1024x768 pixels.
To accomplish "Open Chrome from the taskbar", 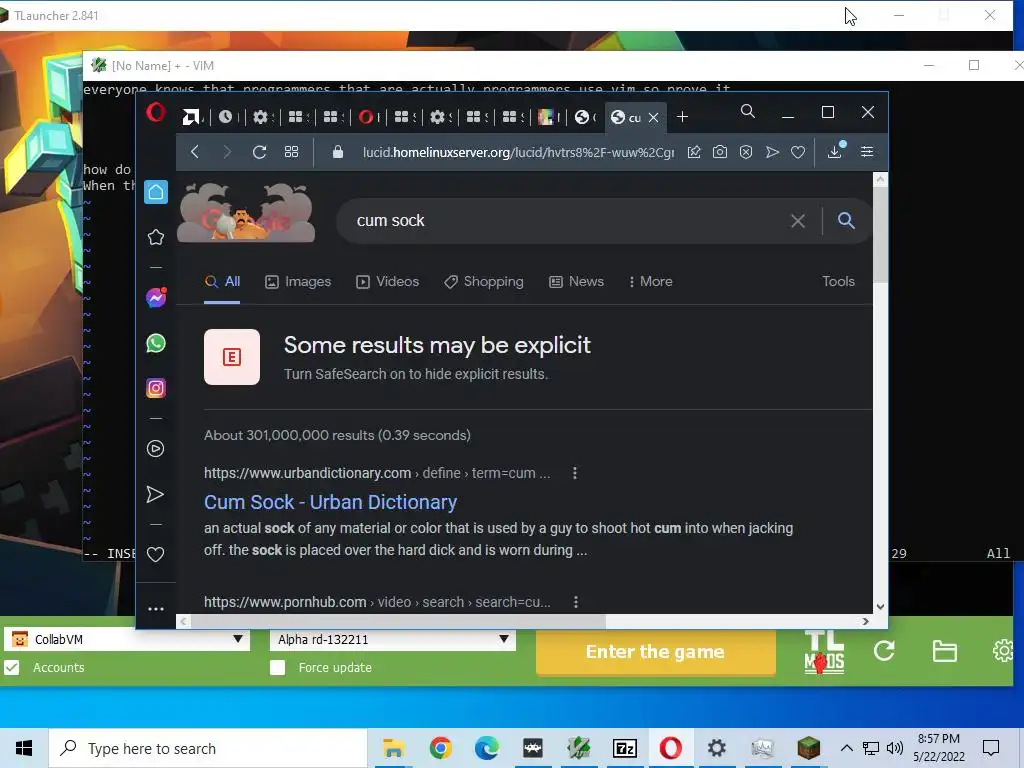I will coord(441,748).
